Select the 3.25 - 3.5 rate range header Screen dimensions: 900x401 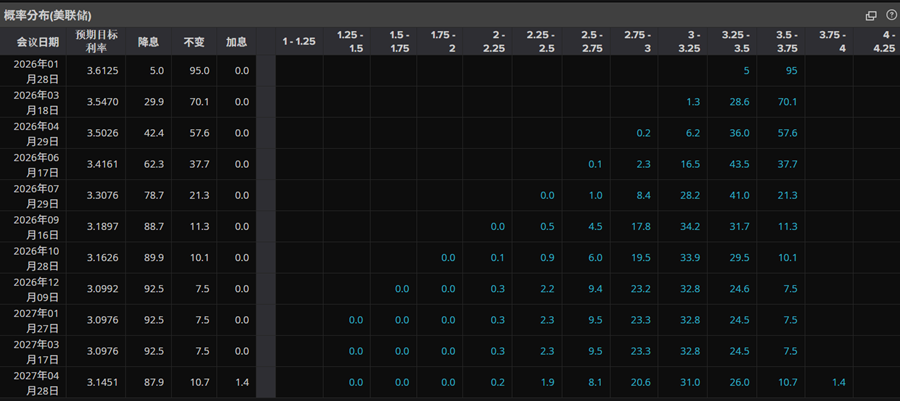click(736, 42)
